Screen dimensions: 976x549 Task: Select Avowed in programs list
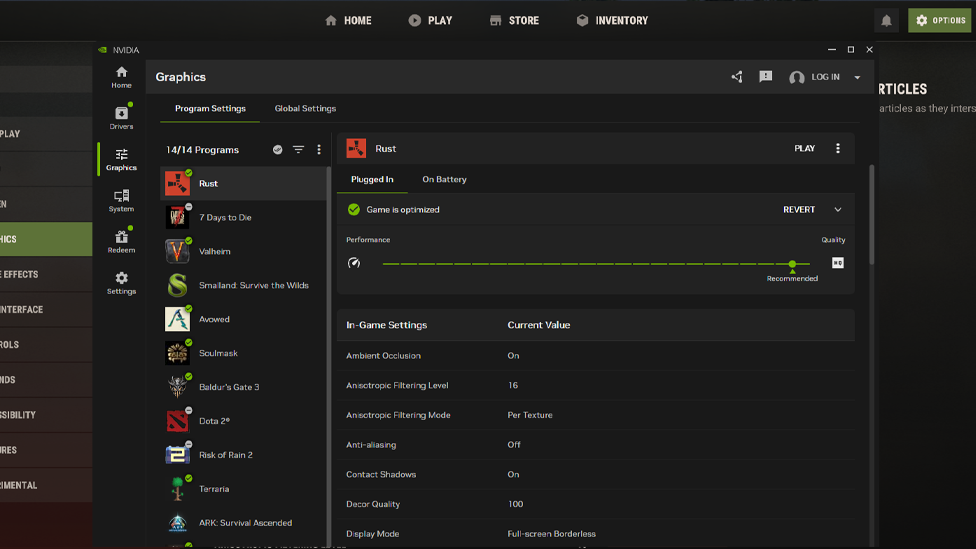[x=243, y=319]
